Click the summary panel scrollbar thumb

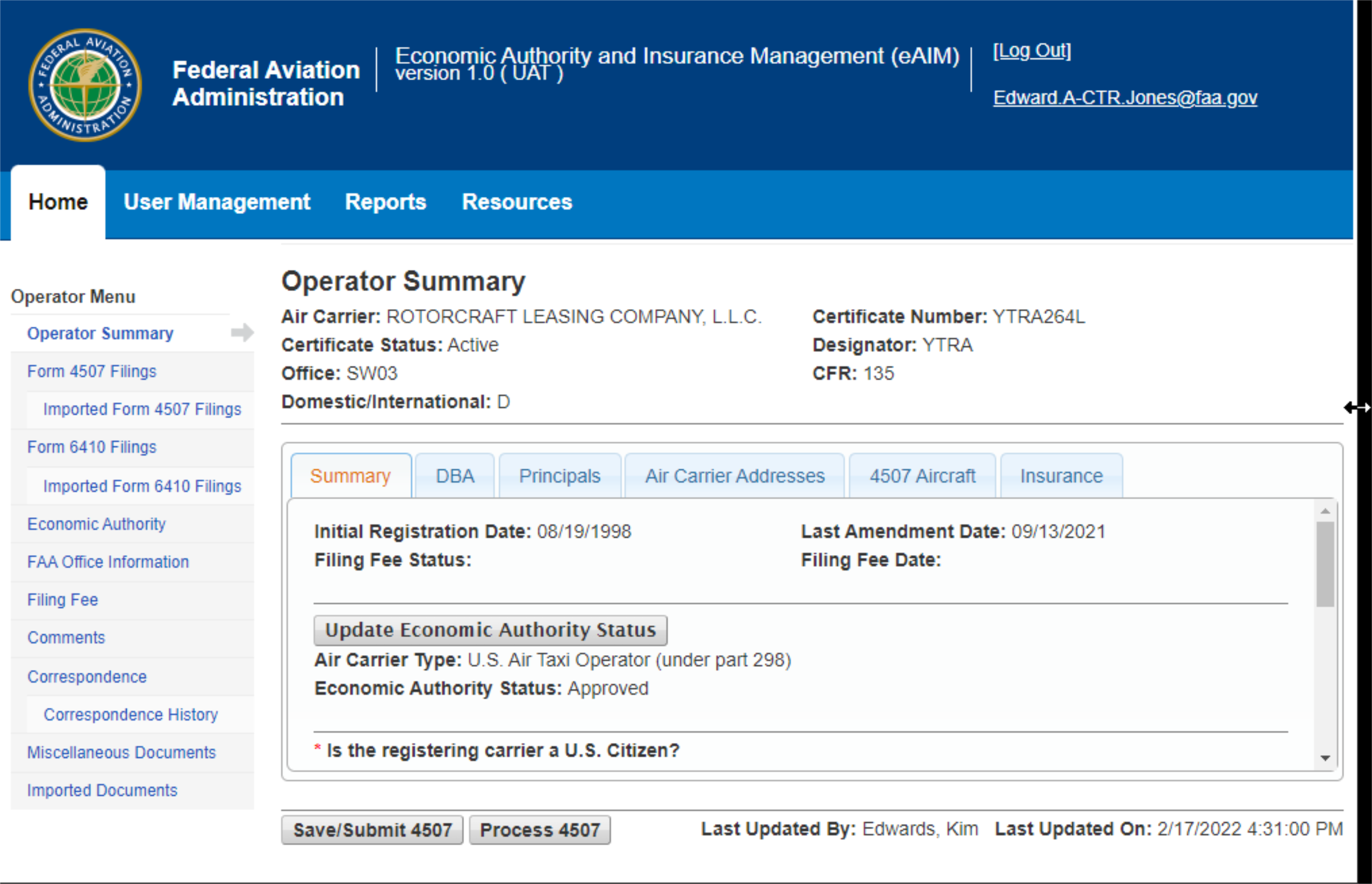pos(1326,564)
